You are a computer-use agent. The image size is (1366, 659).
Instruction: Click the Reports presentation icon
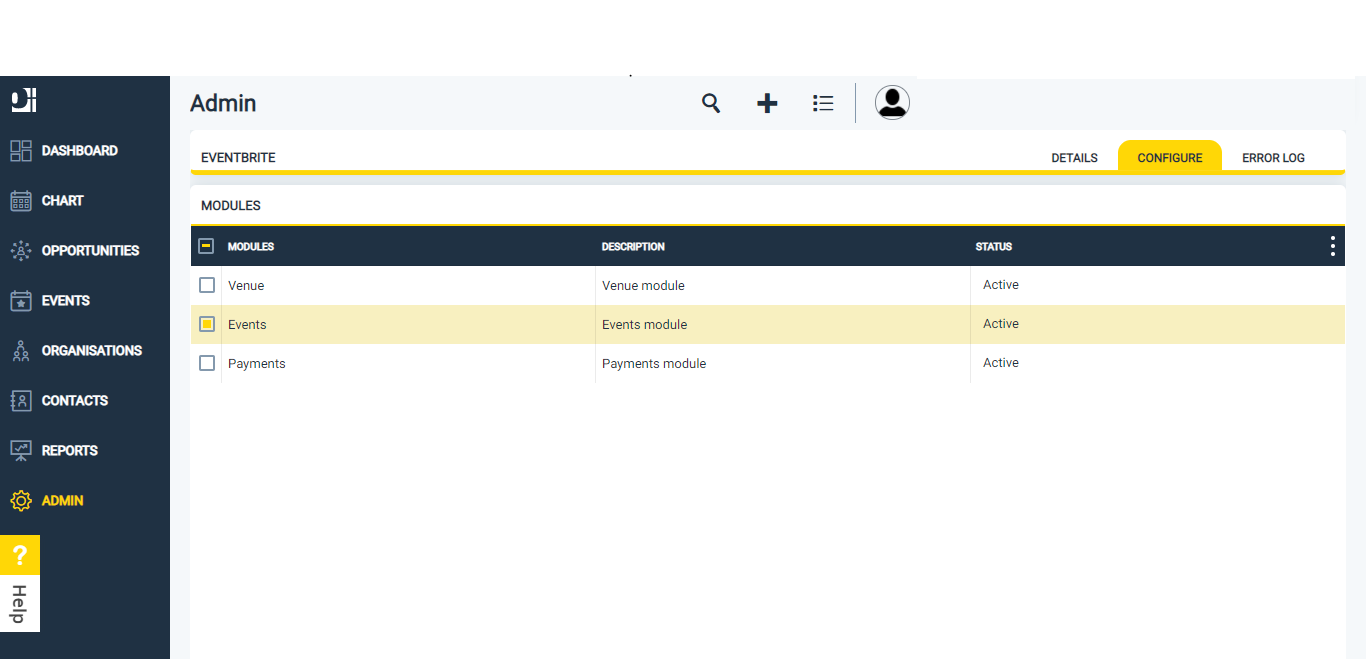(x=21, y=451)
